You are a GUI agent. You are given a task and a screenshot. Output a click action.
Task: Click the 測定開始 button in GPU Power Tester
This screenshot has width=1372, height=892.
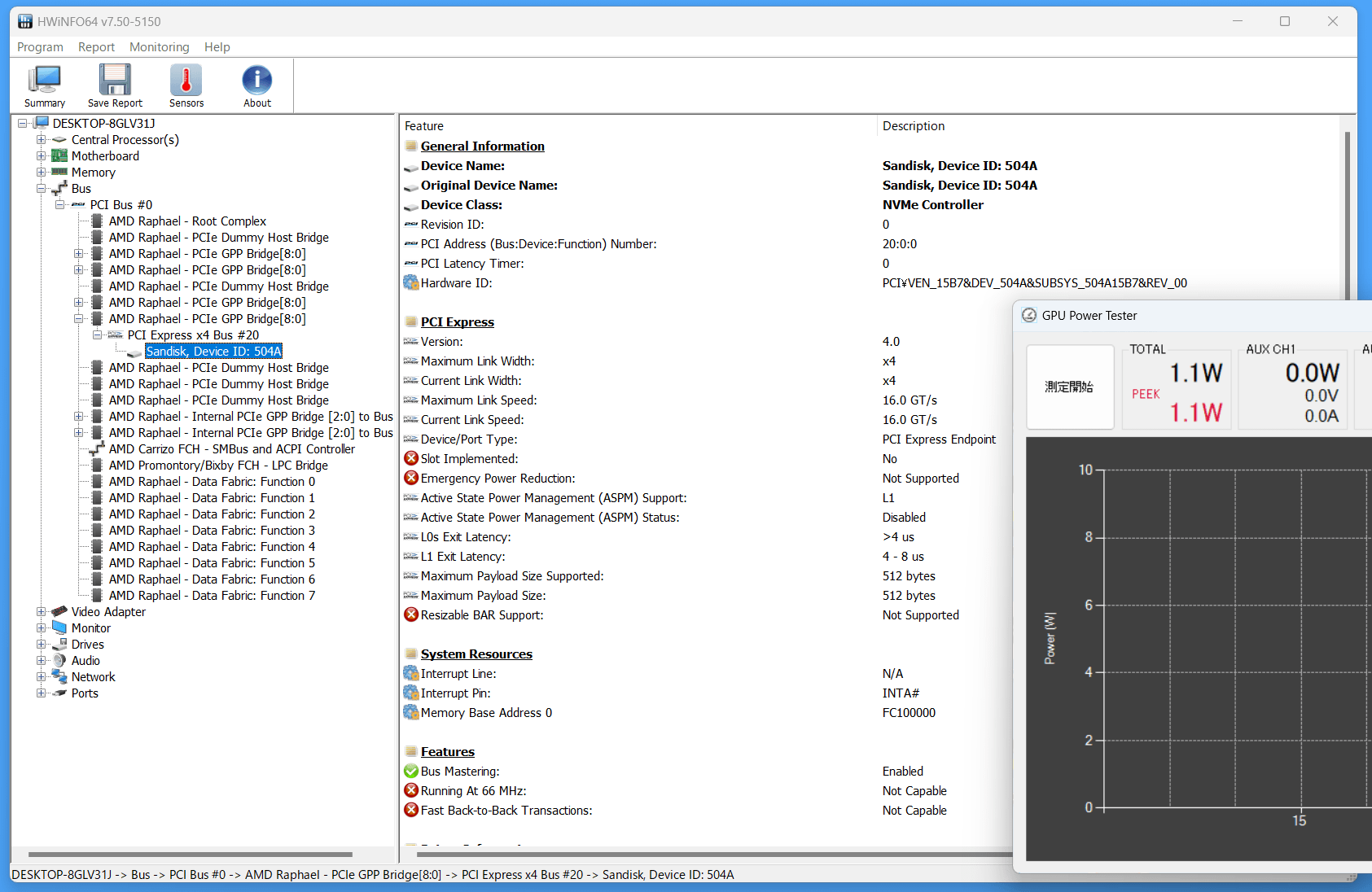[1069, 387]
